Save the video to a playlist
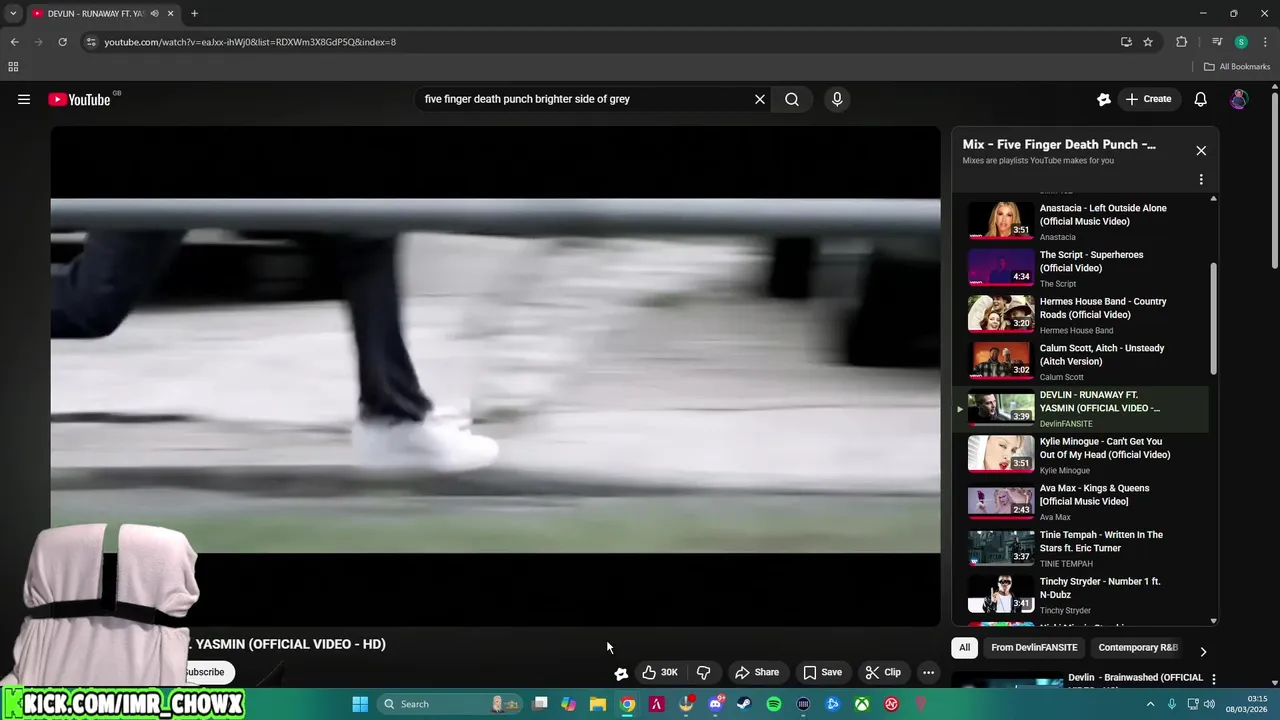The width and height of the screenshot is (1280, 720). coord(823,672)
